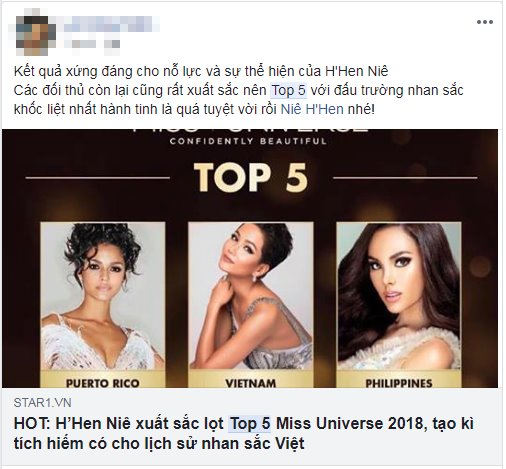The height and width of the screenshot is (469, 506).
Task: Click the blurred privacy icon beside the timestamp
Action: 111,44
